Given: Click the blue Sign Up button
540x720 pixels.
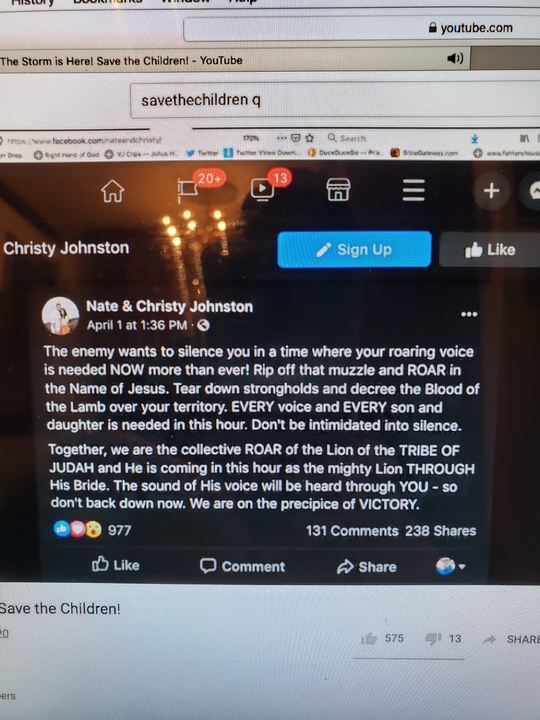Looking at the screenshot, I should [x=354, y=249].
